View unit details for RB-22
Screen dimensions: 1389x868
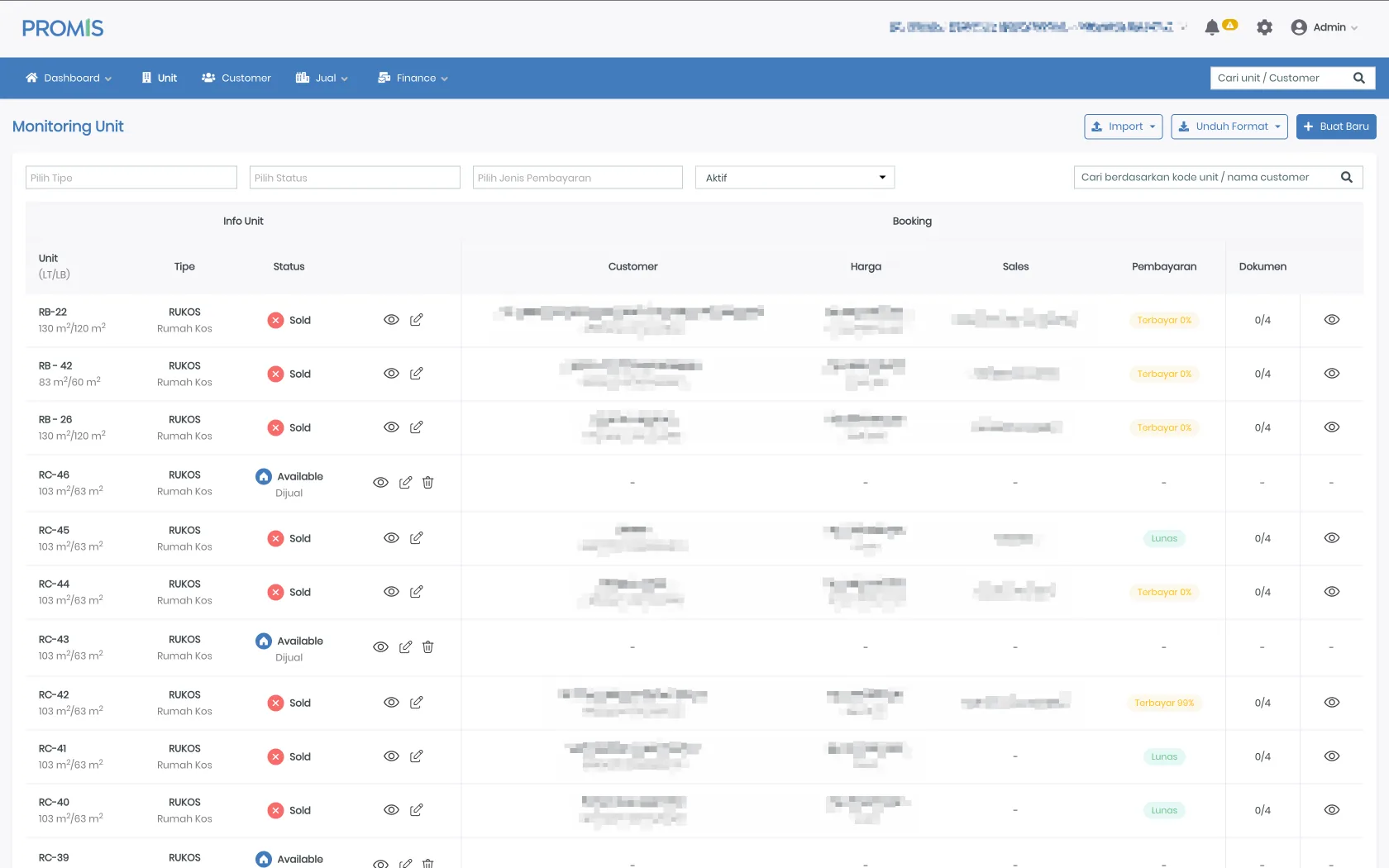coord(391,320)
